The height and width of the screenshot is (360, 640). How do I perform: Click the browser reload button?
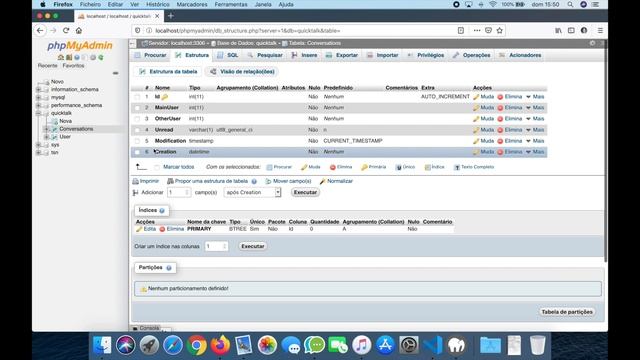click(66, 31)
